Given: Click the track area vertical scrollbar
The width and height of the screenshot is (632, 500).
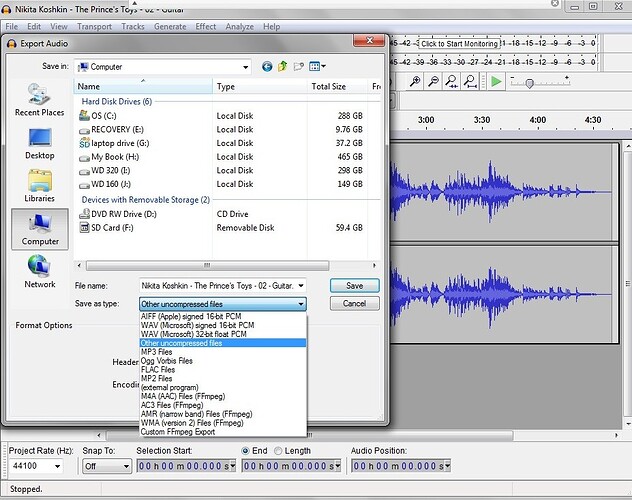Looking at the screenshot, I should point(628,284).
